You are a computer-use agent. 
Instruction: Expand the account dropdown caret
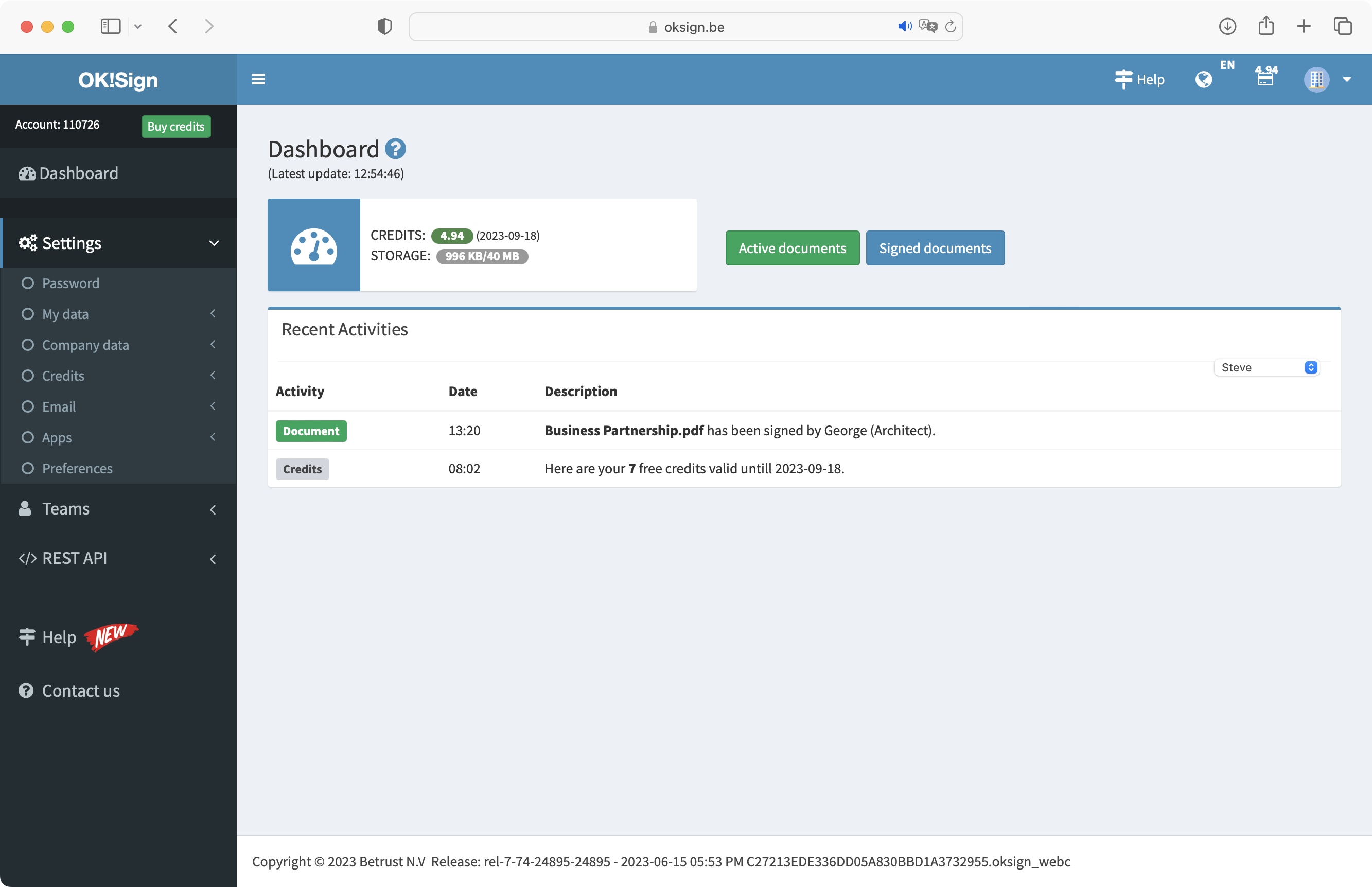1347,79
